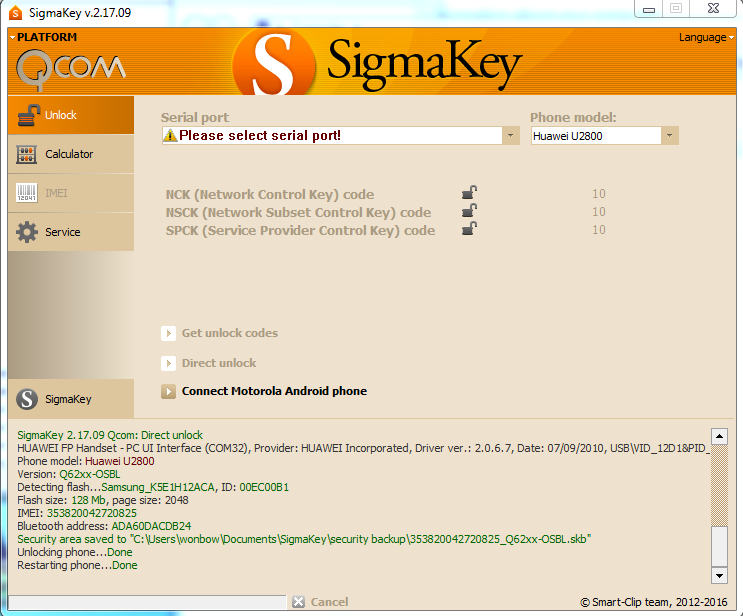Click the log scroll down arrow
This screenshot has height=616, width=743.
pos(719,575)
